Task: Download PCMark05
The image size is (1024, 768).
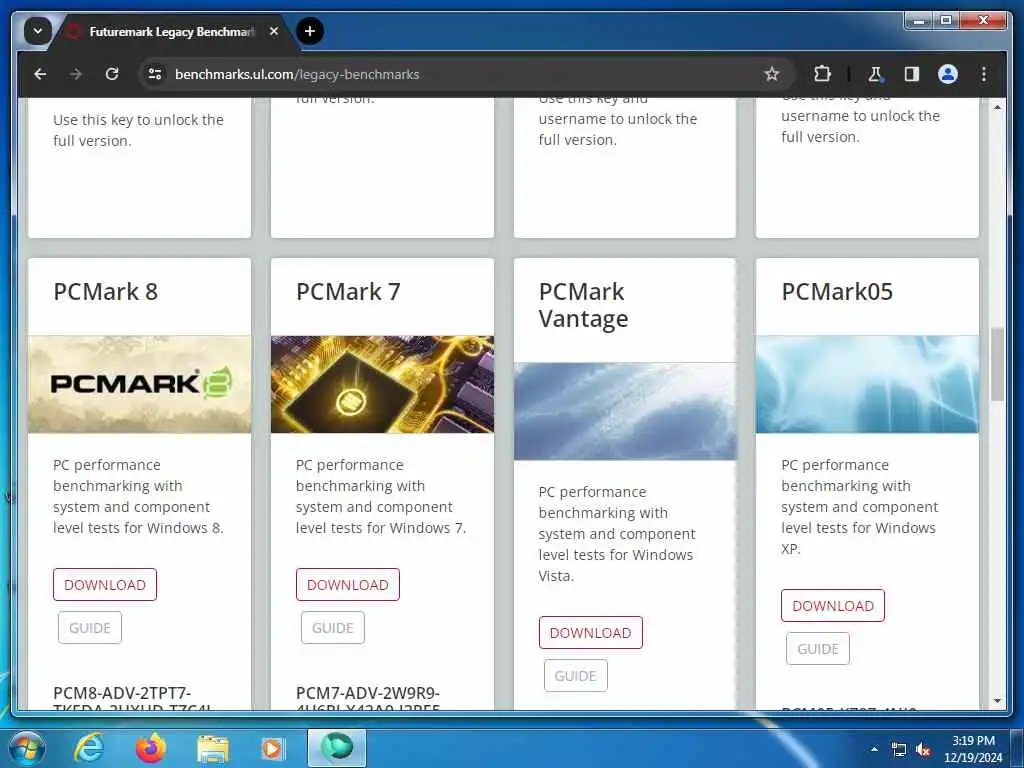Action: [833, 605]
